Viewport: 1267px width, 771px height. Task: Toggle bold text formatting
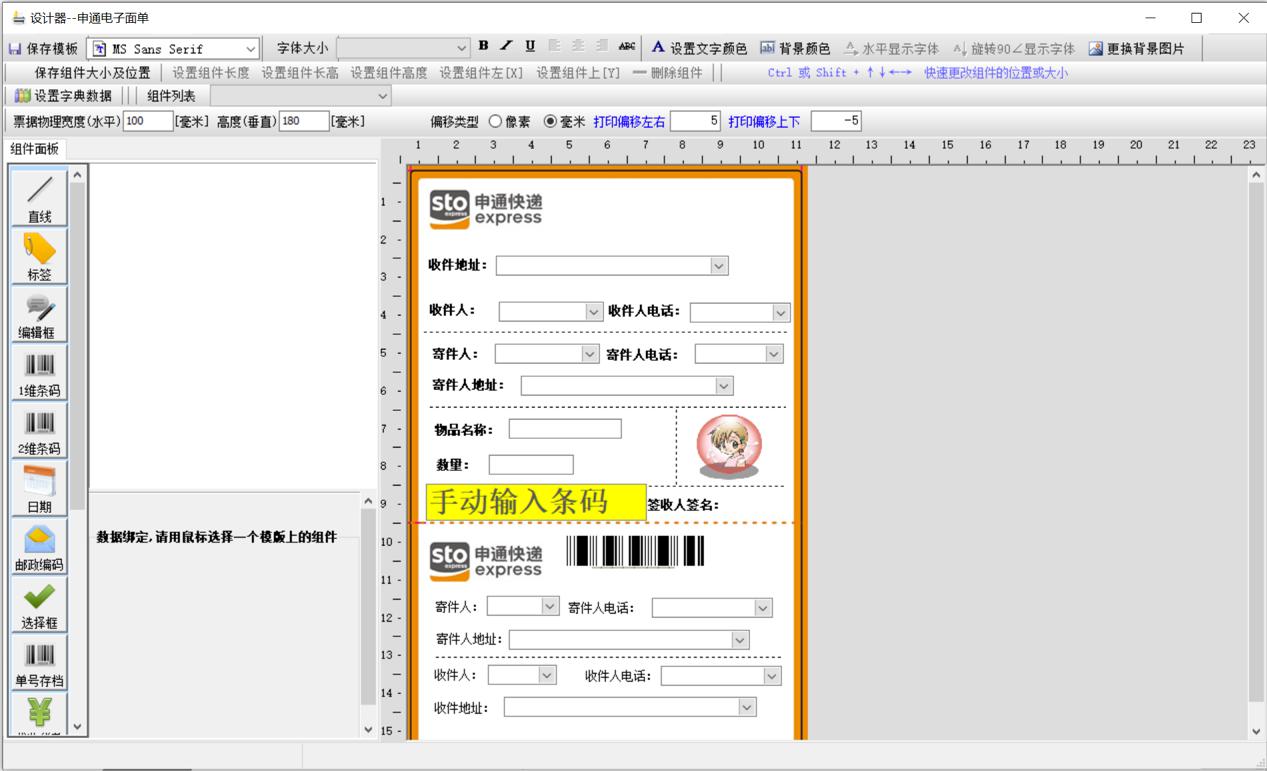[483, 46]
